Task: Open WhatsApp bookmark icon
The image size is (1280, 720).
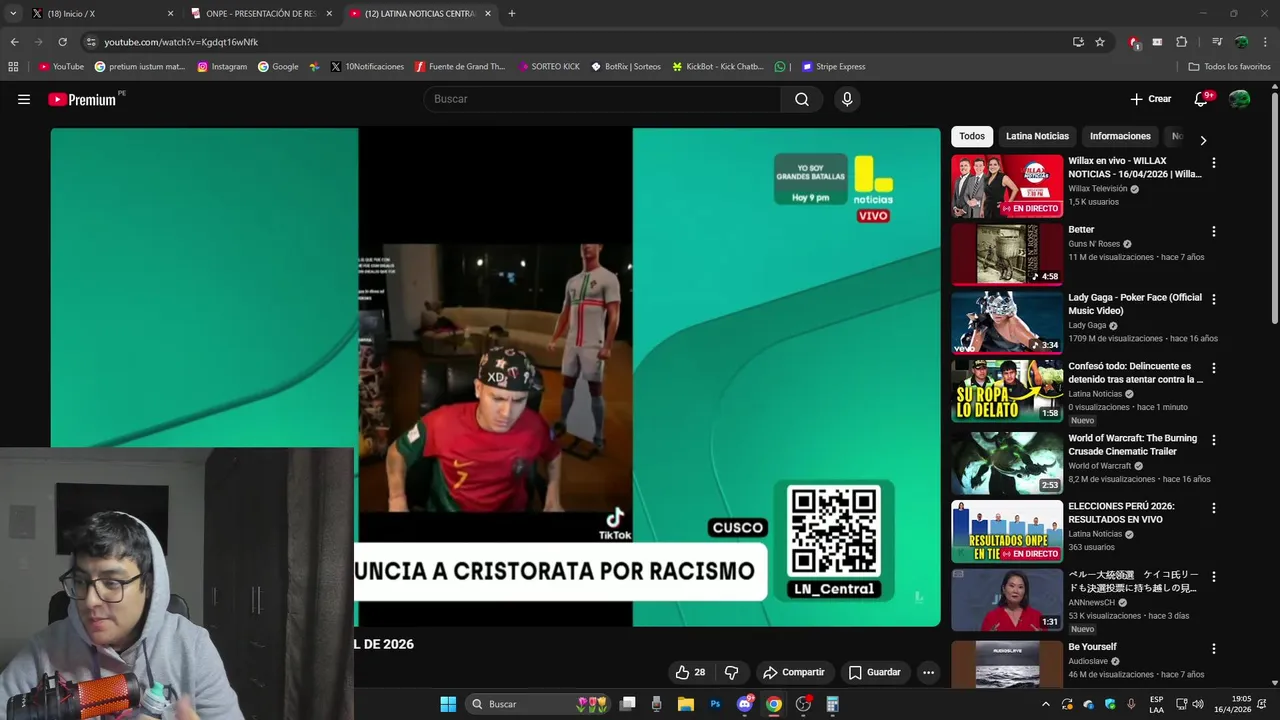Action: (780, 67)
